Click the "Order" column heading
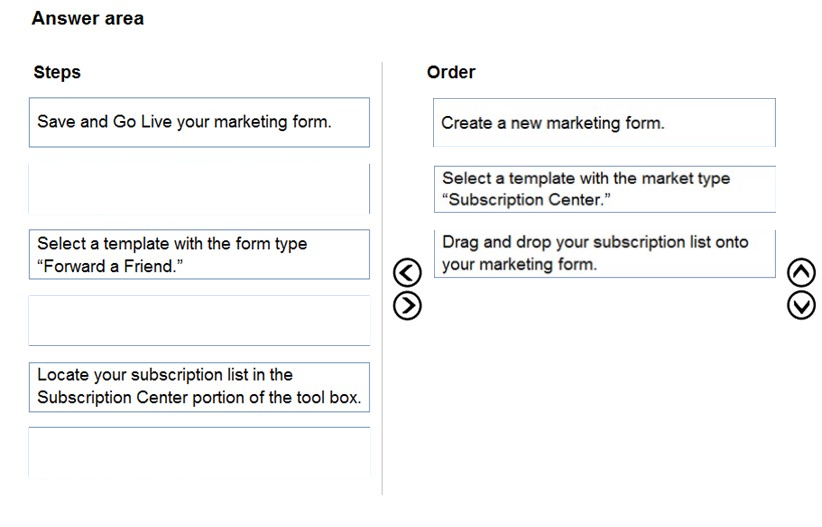Viewport: 822px width, 527px height. pos(451,72)
